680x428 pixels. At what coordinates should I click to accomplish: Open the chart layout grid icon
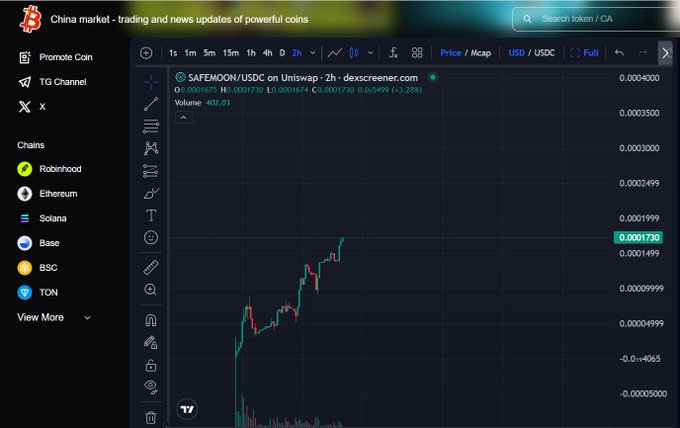pyautogui.click(x=417, y=53)
